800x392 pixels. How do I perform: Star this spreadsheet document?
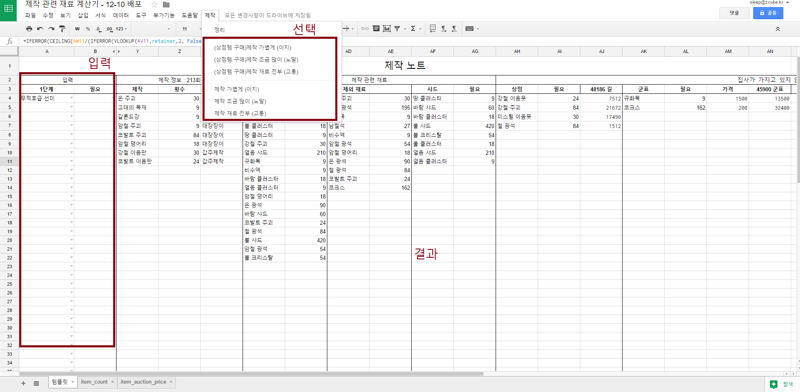click(155, 5)
